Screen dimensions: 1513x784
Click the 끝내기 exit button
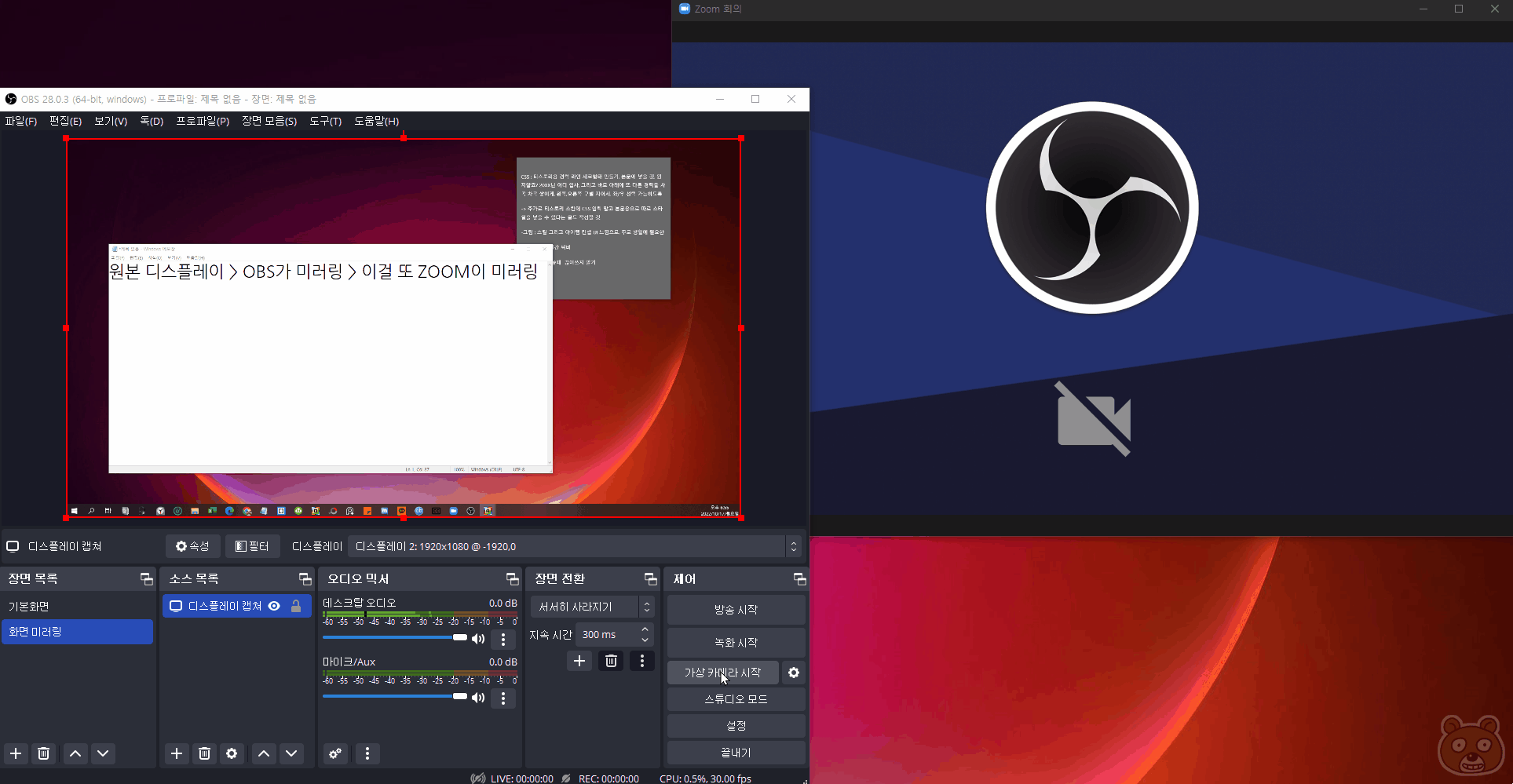[x=736, y=753]
